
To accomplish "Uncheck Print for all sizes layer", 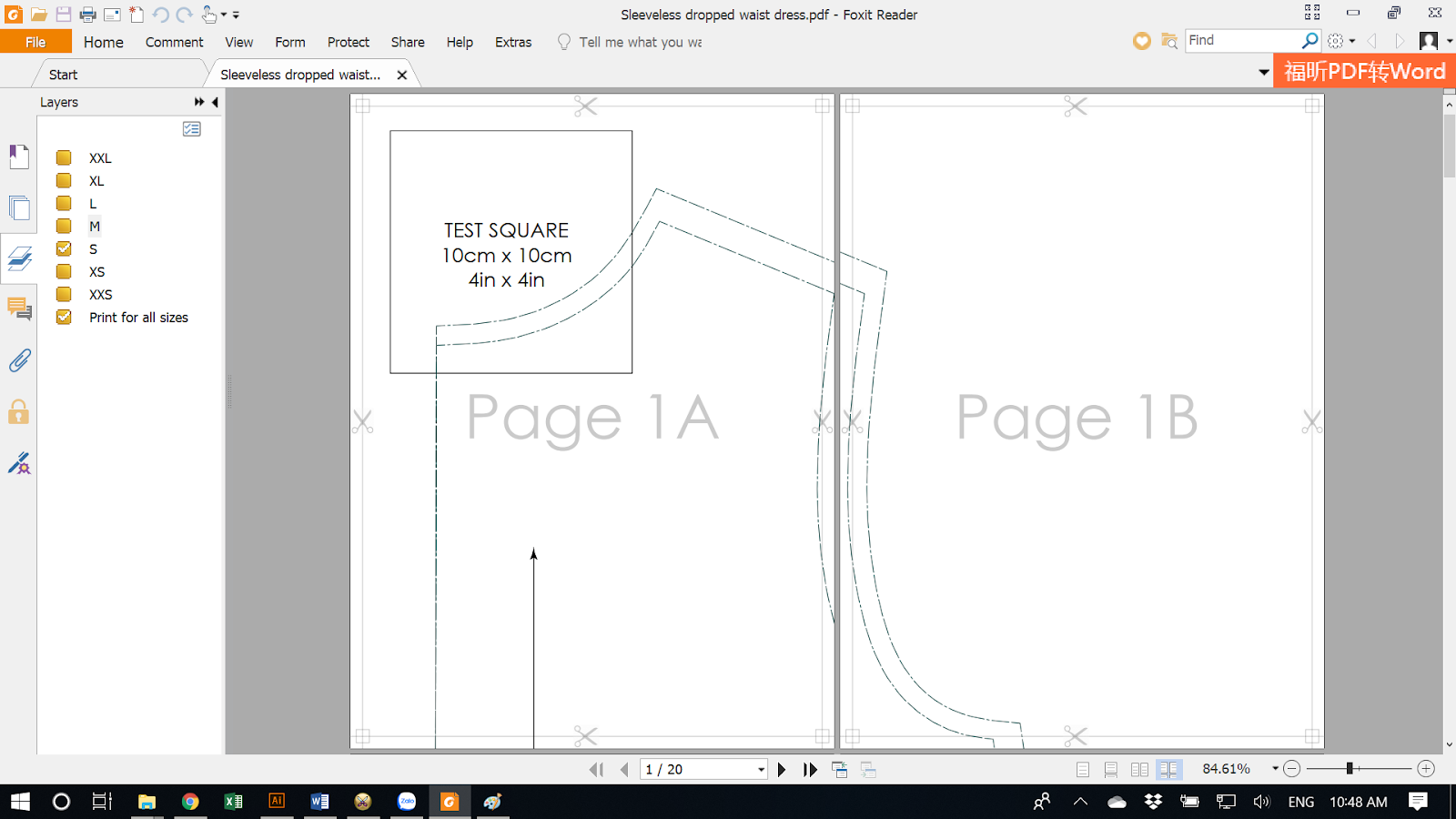I will pos(63,317).
